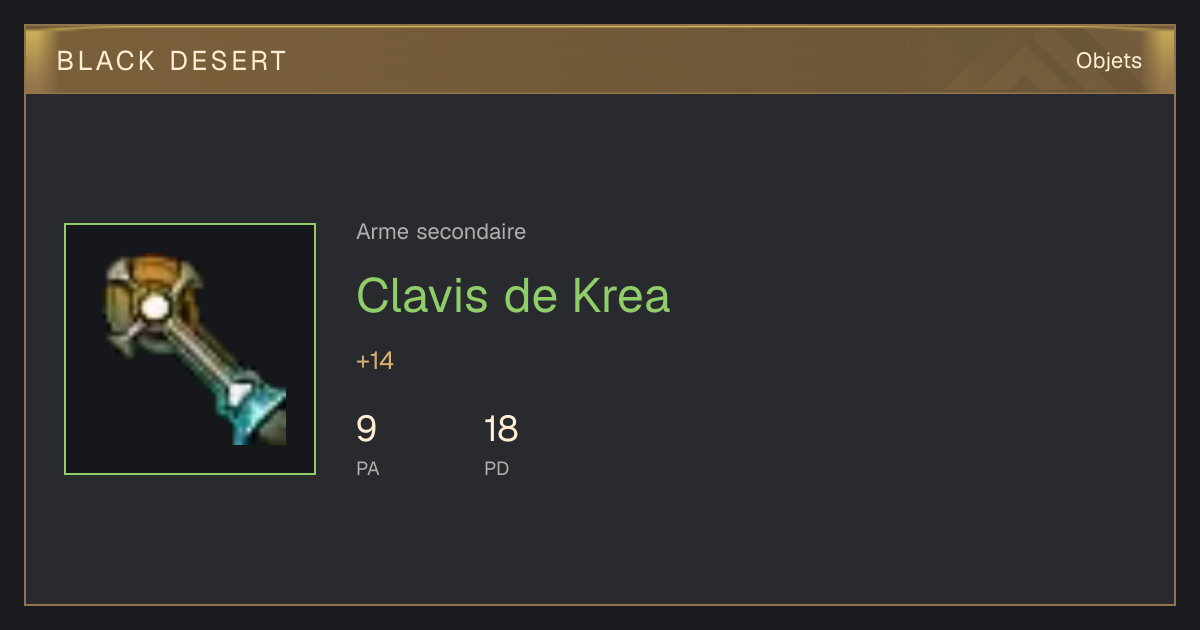The image size is (1200, 630).
Task: Click the gold header banner bar
Action: pos(600,60)
